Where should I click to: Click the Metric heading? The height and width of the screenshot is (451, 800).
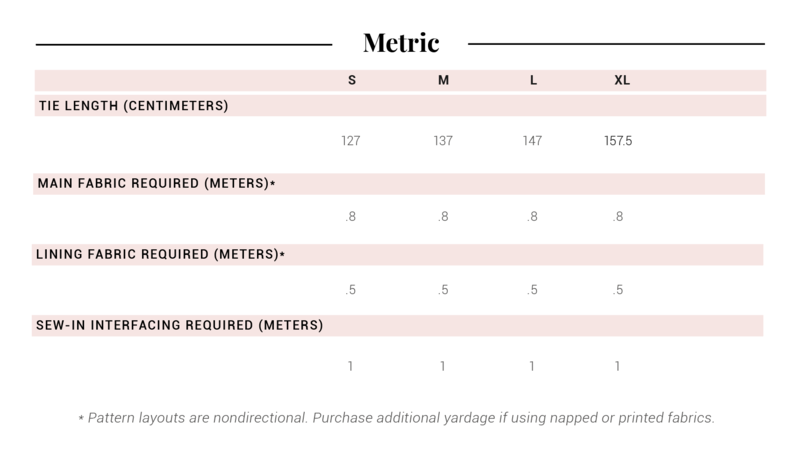coord(400,43)
